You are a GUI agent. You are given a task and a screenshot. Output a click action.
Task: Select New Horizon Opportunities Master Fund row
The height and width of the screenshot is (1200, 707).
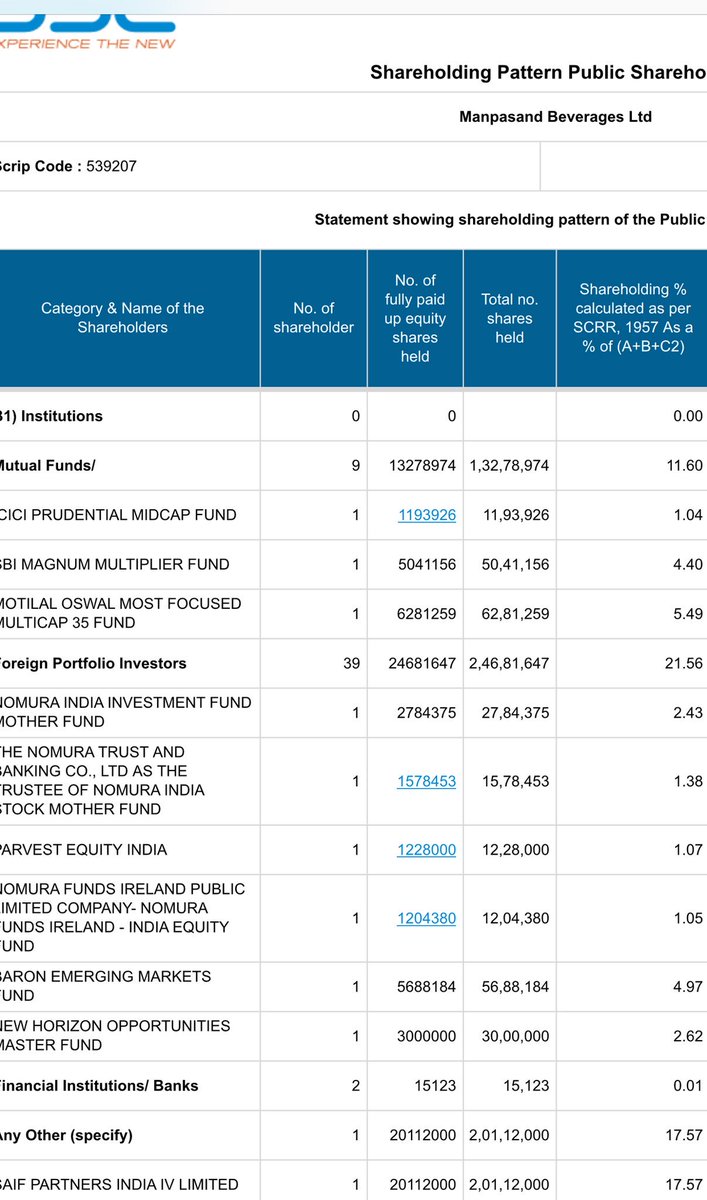(x=115, y=1035)
